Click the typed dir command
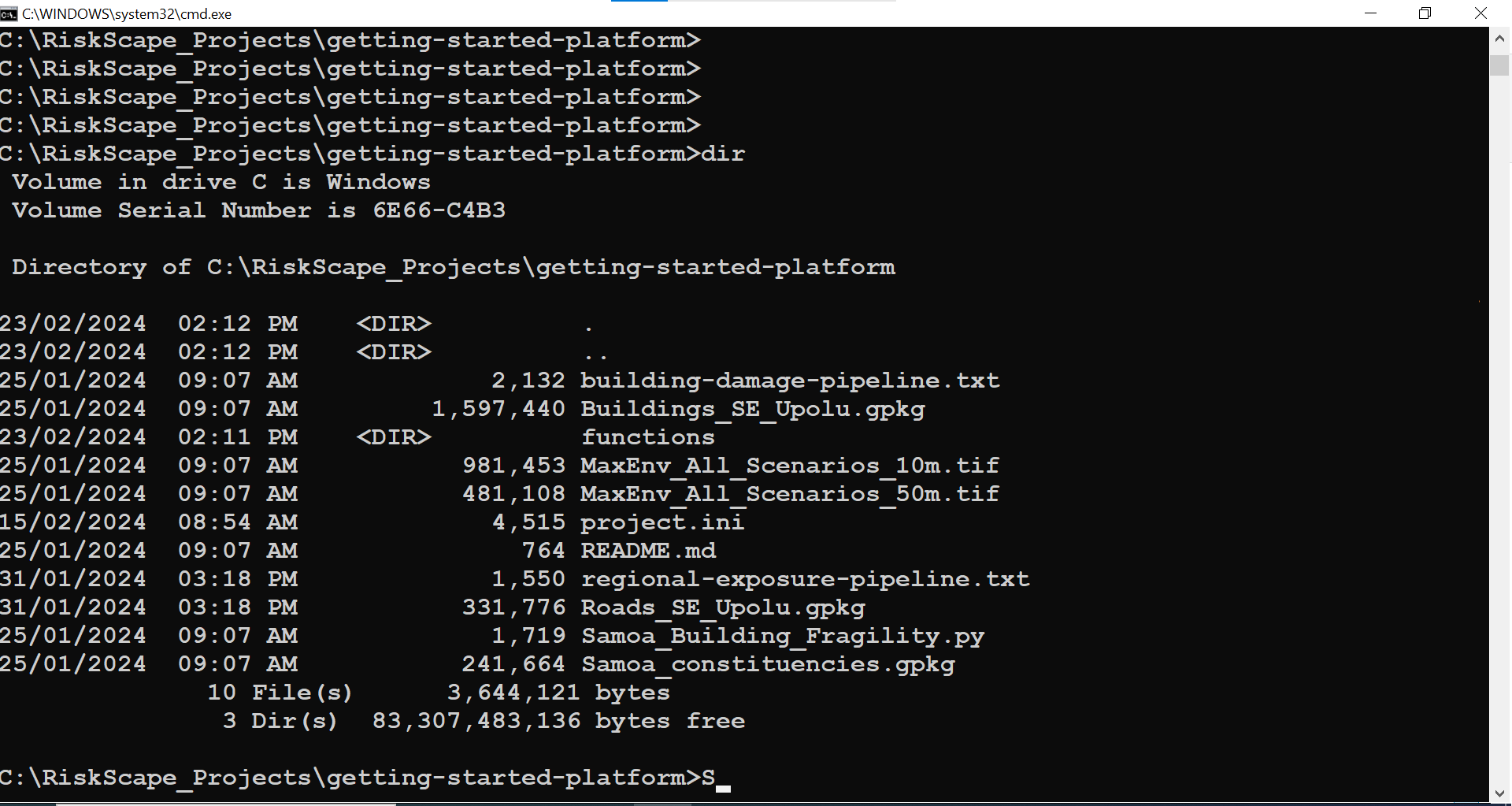This screenshot has width=1512, height=806. [x=723, y=154]
